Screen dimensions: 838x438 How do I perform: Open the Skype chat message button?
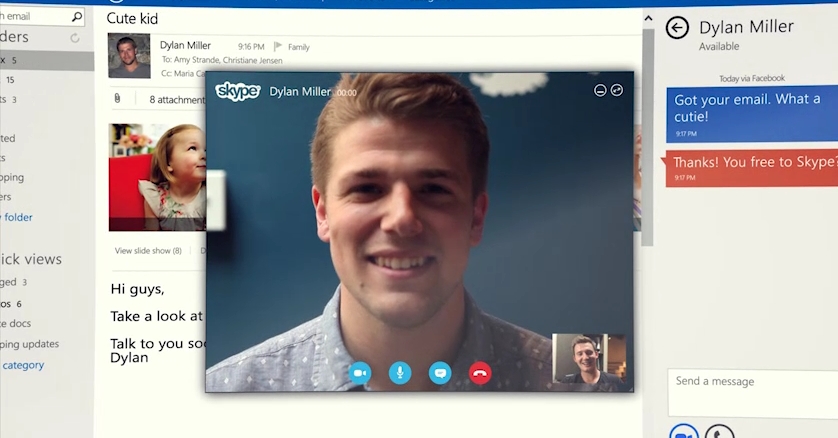click(440, 373)
